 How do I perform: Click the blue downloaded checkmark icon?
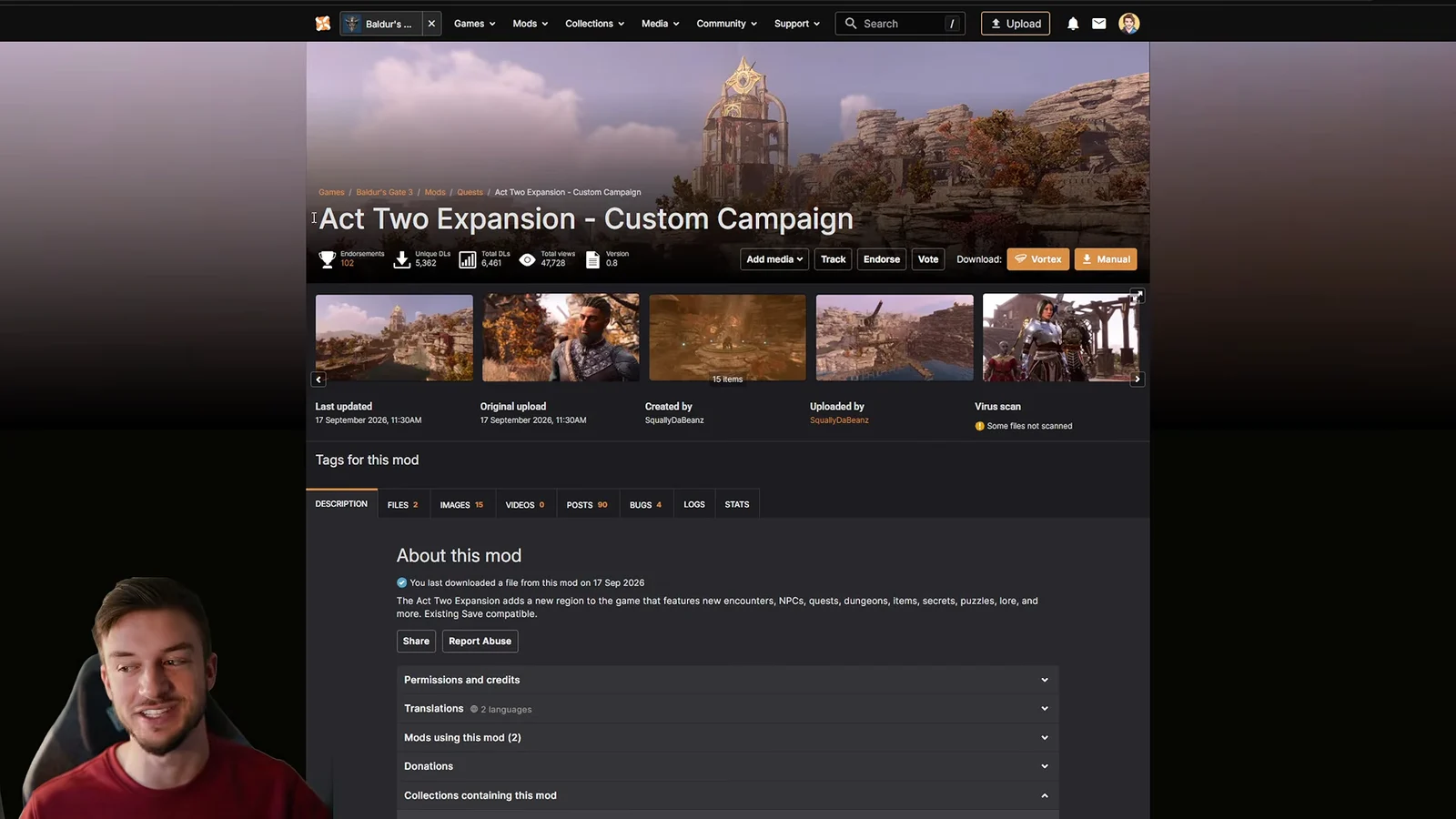(401, 582)
